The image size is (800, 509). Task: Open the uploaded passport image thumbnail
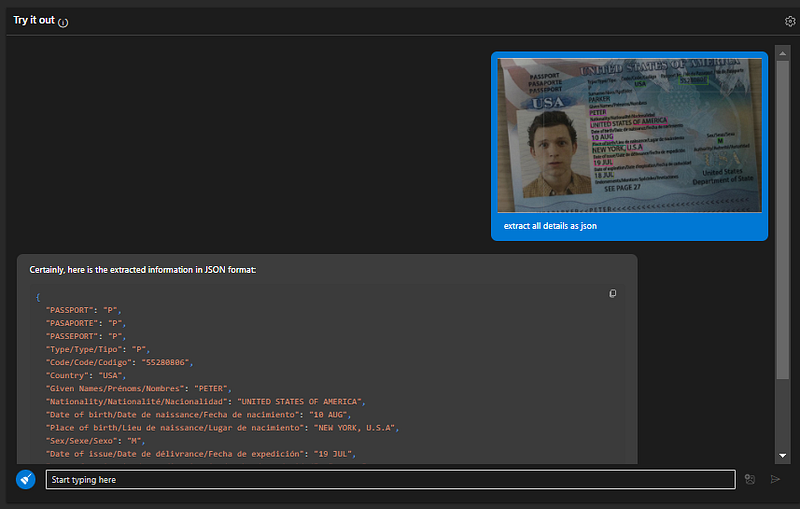coord(630,135)
